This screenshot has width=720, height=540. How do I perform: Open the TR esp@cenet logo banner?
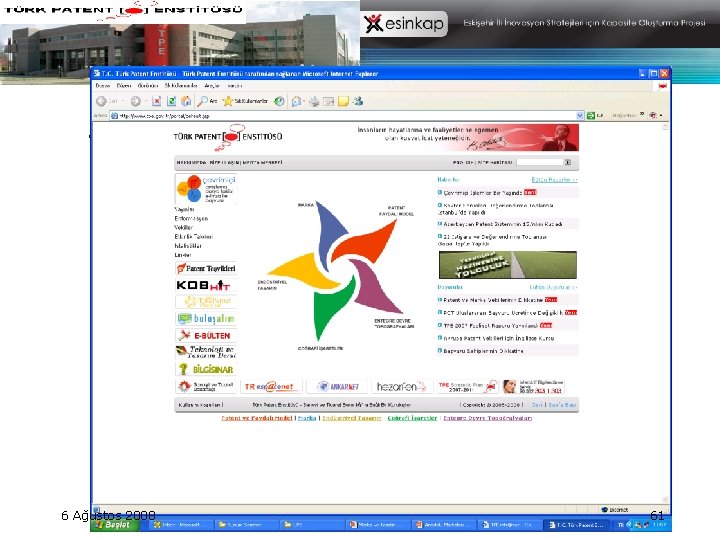pyautogui.click(x=272, y=387)
